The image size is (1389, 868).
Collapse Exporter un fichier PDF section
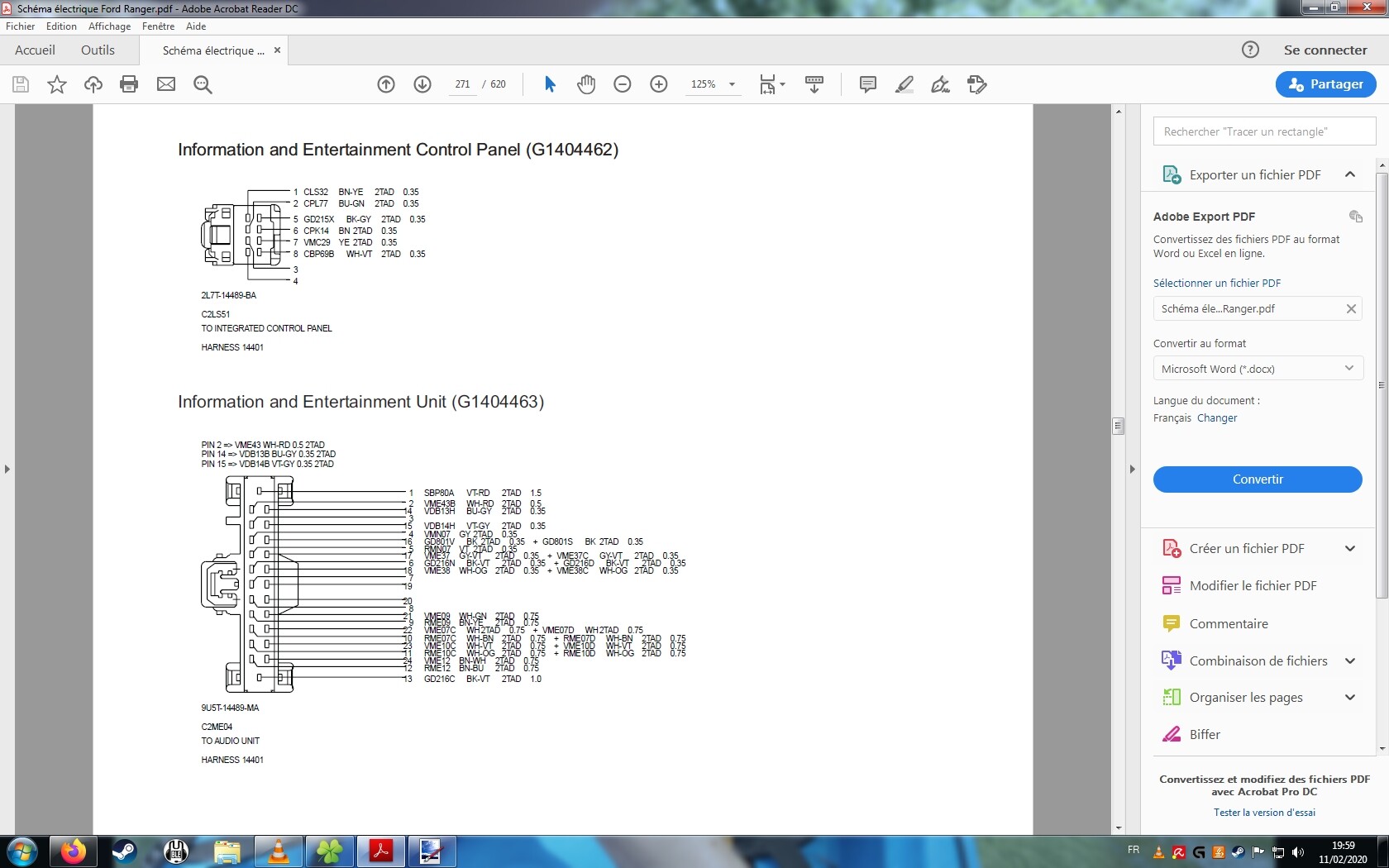coord(1350,174)
